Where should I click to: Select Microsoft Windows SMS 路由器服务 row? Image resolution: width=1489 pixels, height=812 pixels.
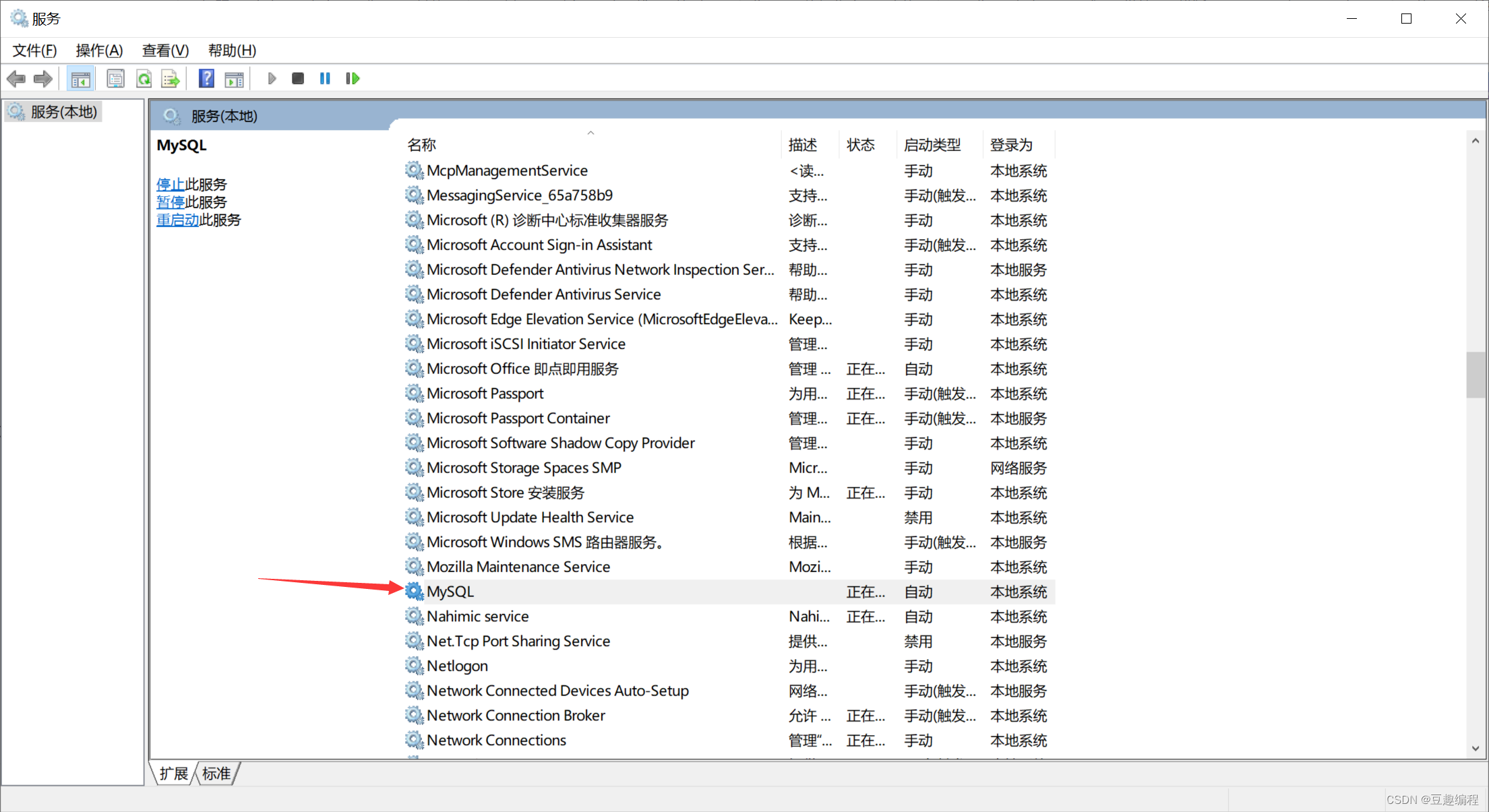(729, 542)
